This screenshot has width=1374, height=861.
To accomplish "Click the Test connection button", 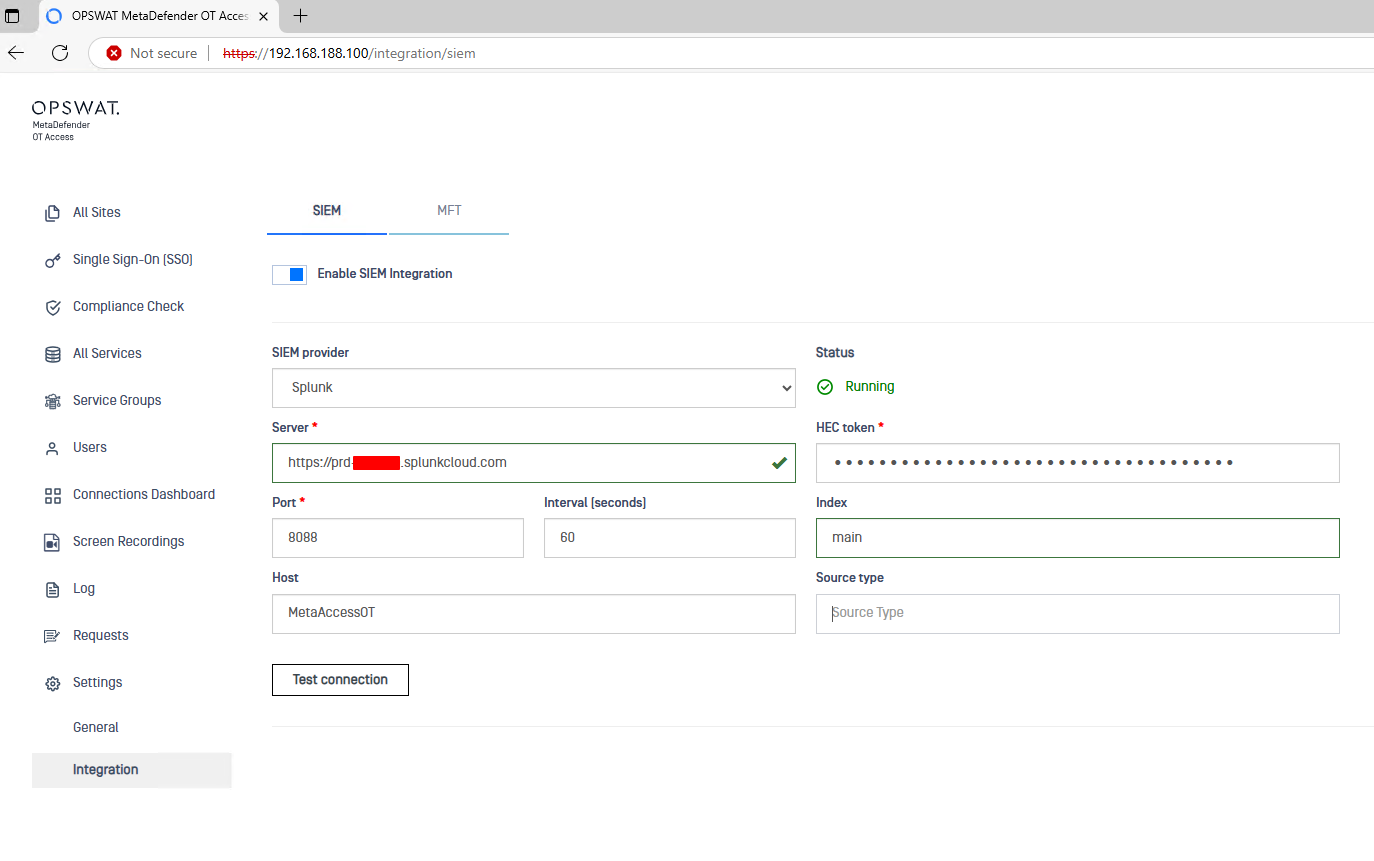I will pos(340,680).
